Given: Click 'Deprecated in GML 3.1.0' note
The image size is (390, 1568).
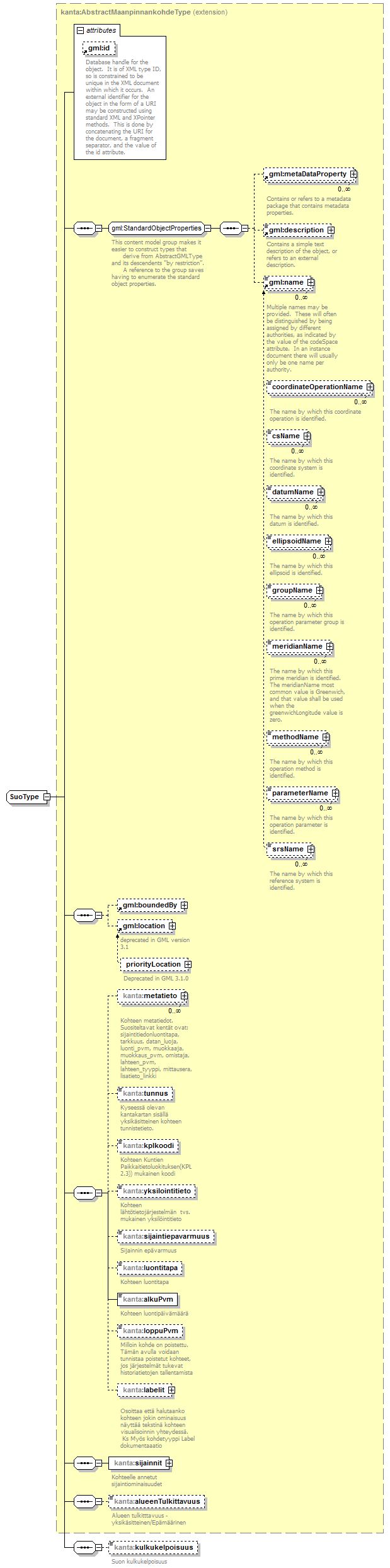Looking at the screenshot, I should tap(156, 978).
